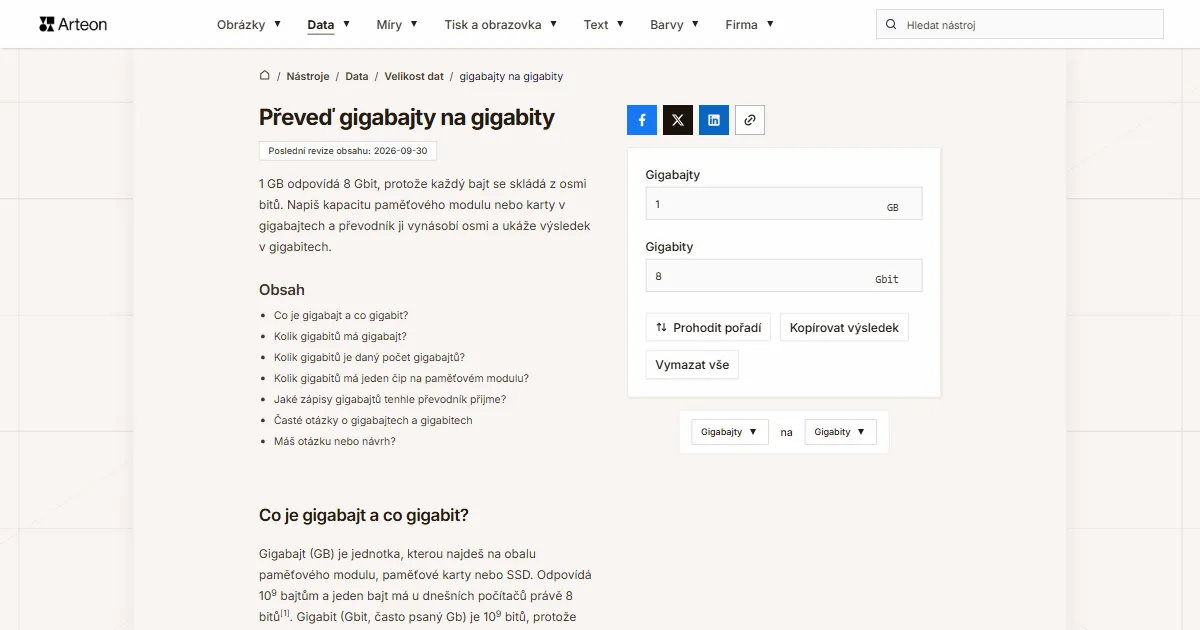Expand the Tisk a obrazovka menu
The width and height of the screenshot is (1200, 630).
coord(501,24)
